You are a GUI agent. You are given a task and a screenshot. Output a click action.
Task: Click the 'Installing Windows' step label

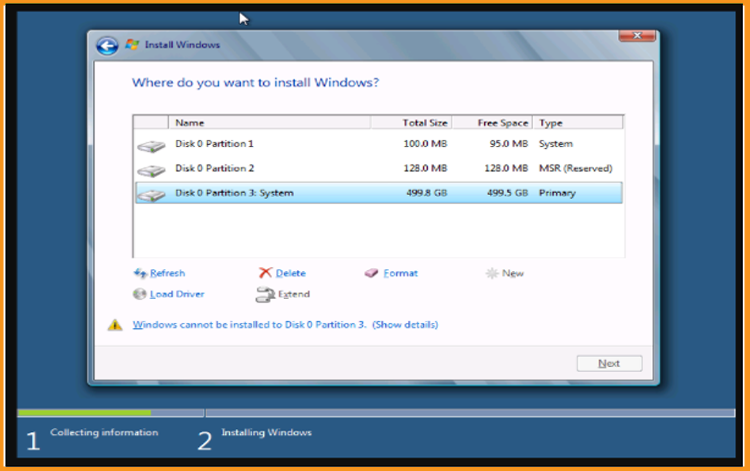tap(266, 432)
